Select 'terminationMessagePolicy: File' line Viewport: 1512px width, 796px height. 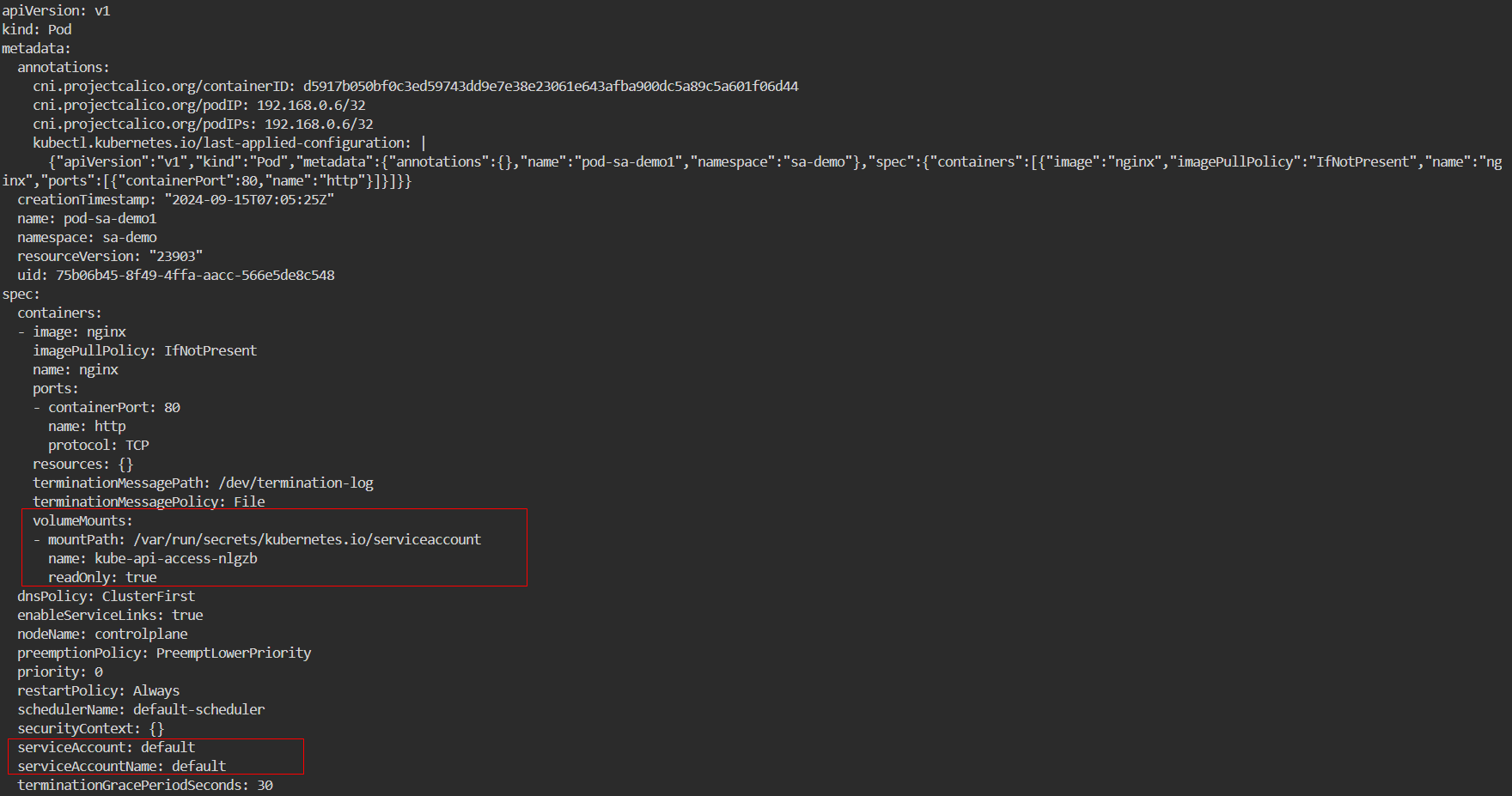pos(149,502)
